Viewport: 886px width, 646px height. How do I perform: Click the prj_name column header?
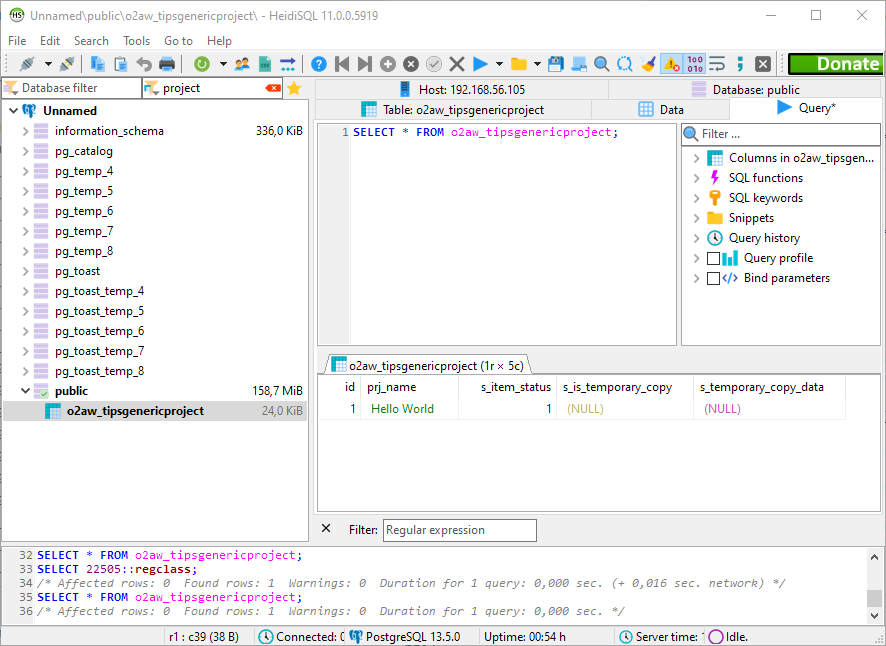(409, 387)
